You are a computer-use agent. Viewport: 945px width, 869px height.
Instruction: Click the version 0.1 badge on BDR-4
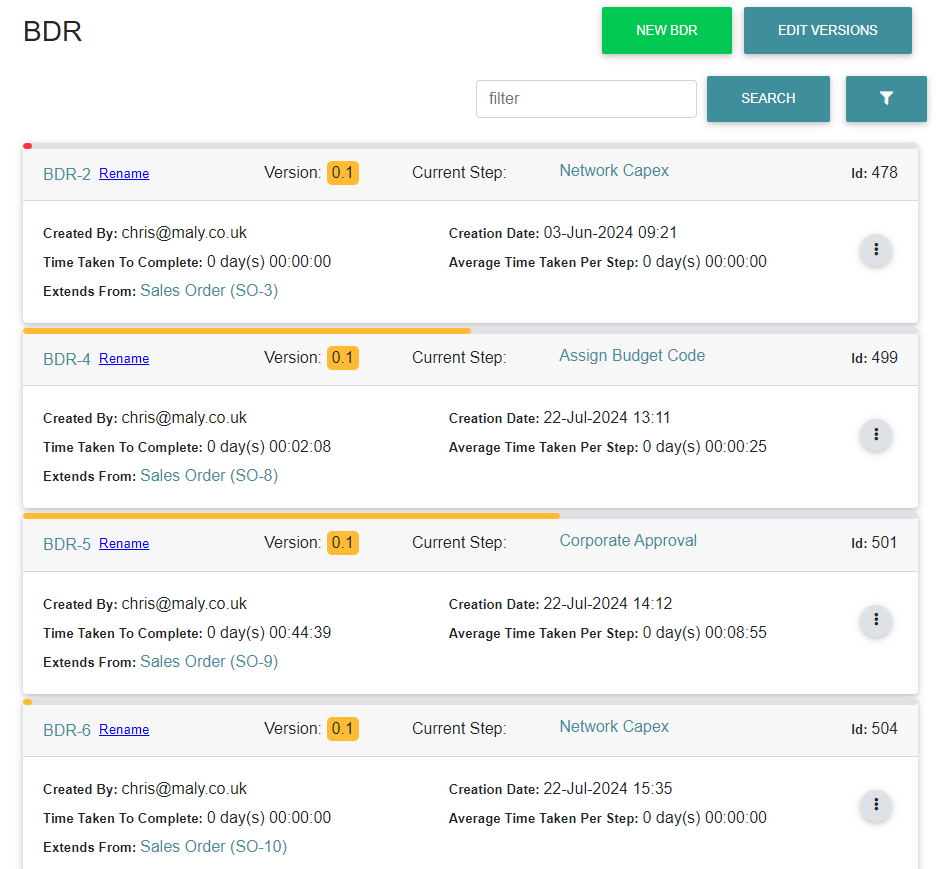tap(343, 358)
